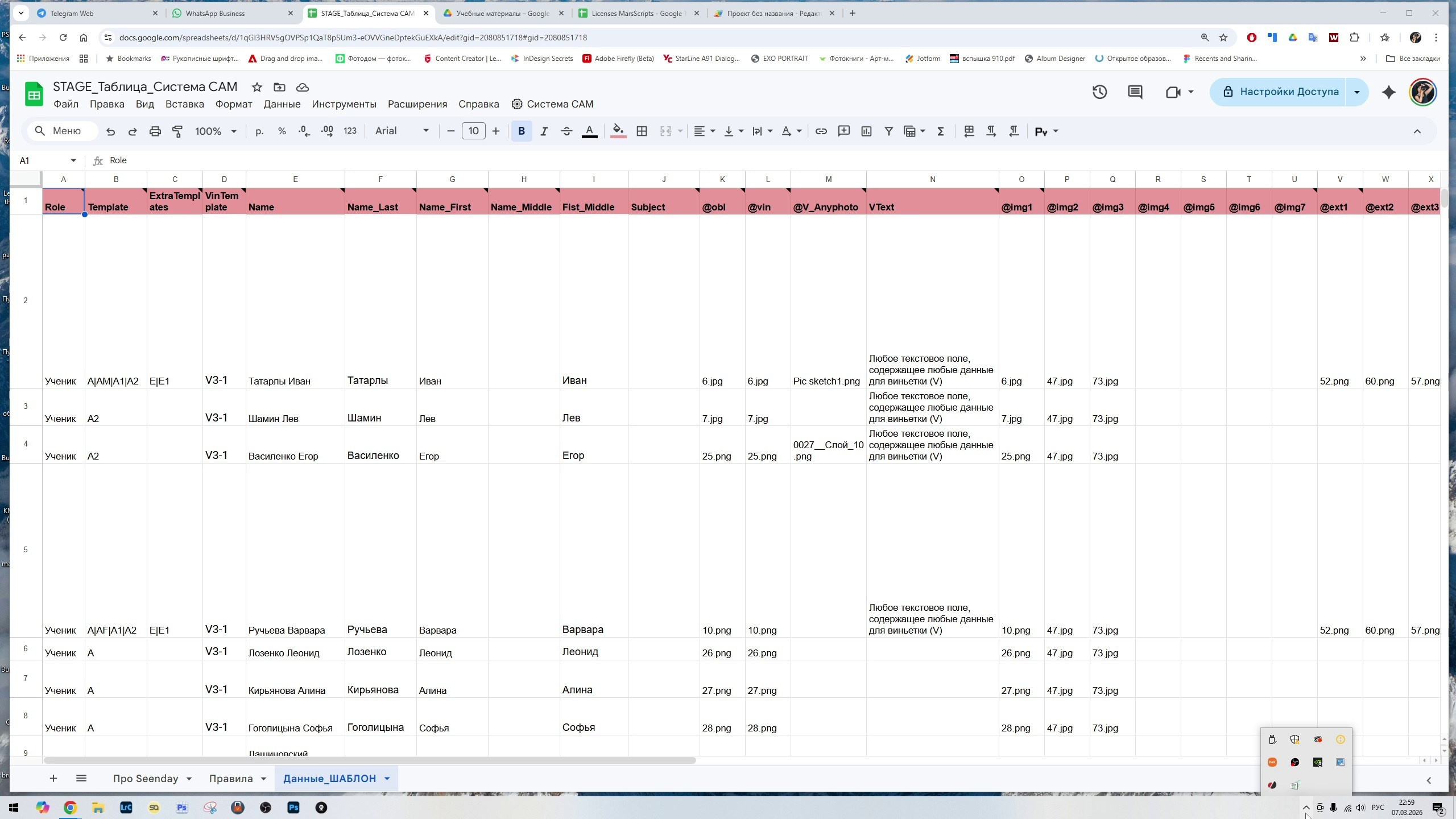Move document using folder icon
The width and height of the screenshot is (1456, 819).
279,87
